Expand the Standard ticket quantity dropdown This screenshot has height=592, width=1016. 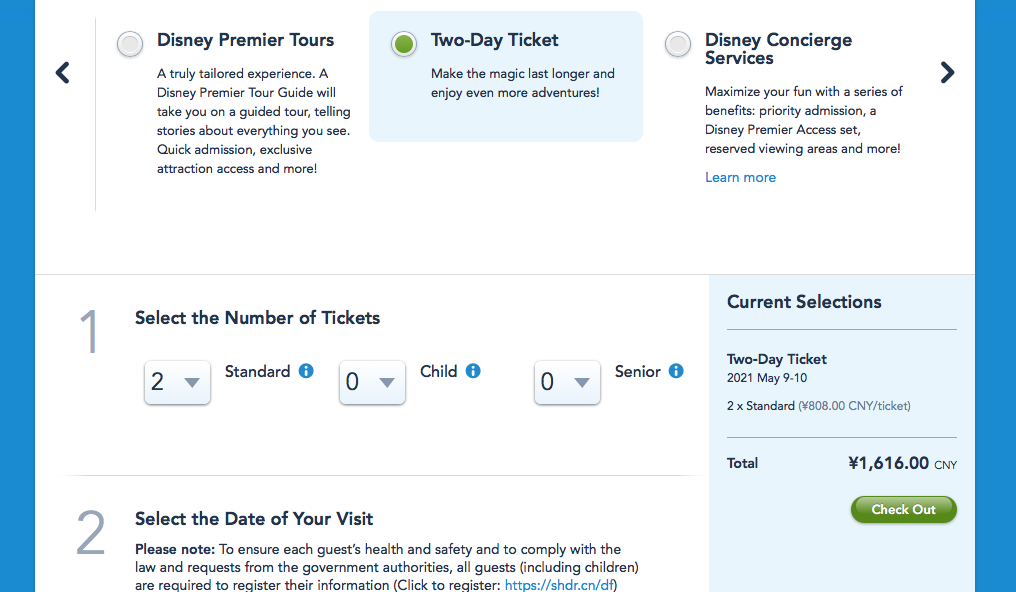[x=177, y=382]
